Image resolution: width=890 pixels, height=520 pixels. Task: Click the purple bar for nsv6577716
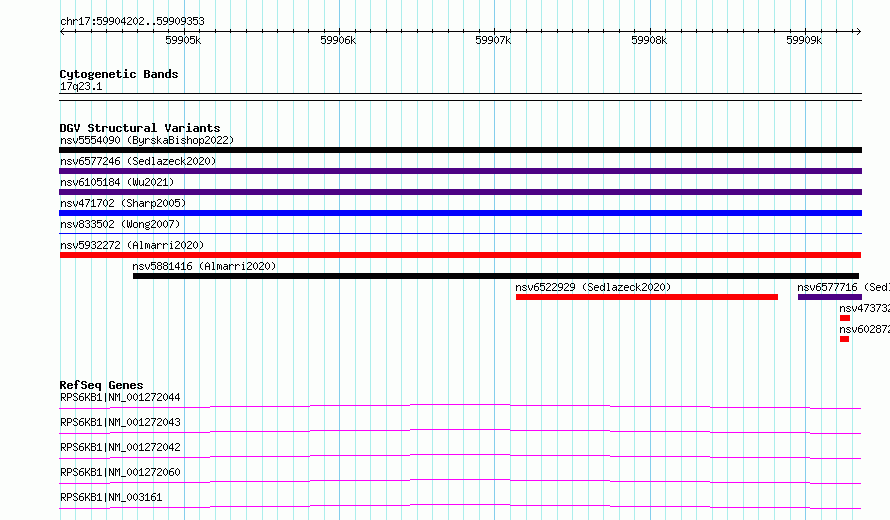click(830, 297)
